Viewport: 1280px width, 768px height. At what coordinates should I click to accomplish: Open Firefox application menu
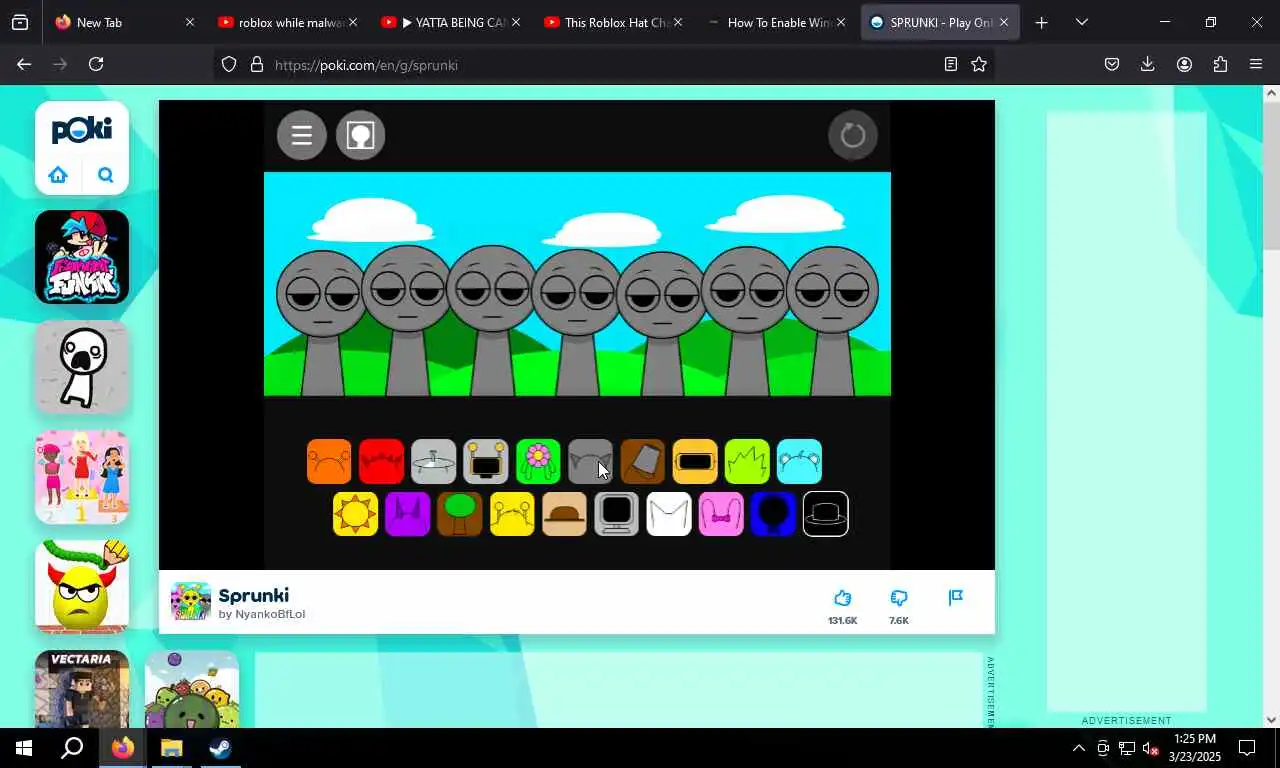click(1256, 64)
